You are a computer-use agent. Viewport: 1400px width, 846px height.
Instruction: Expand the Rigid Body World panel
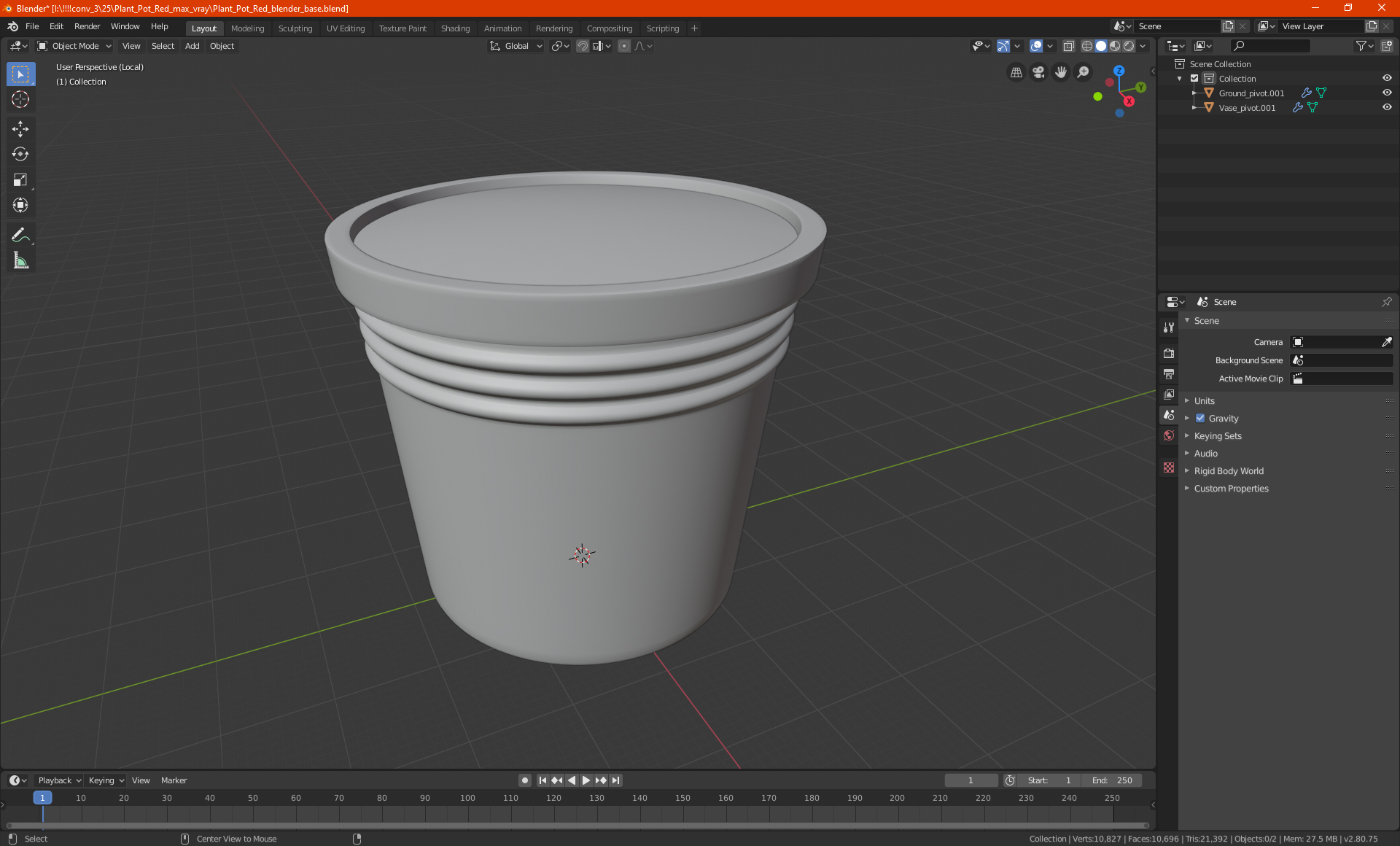[x=1229, y=470]
